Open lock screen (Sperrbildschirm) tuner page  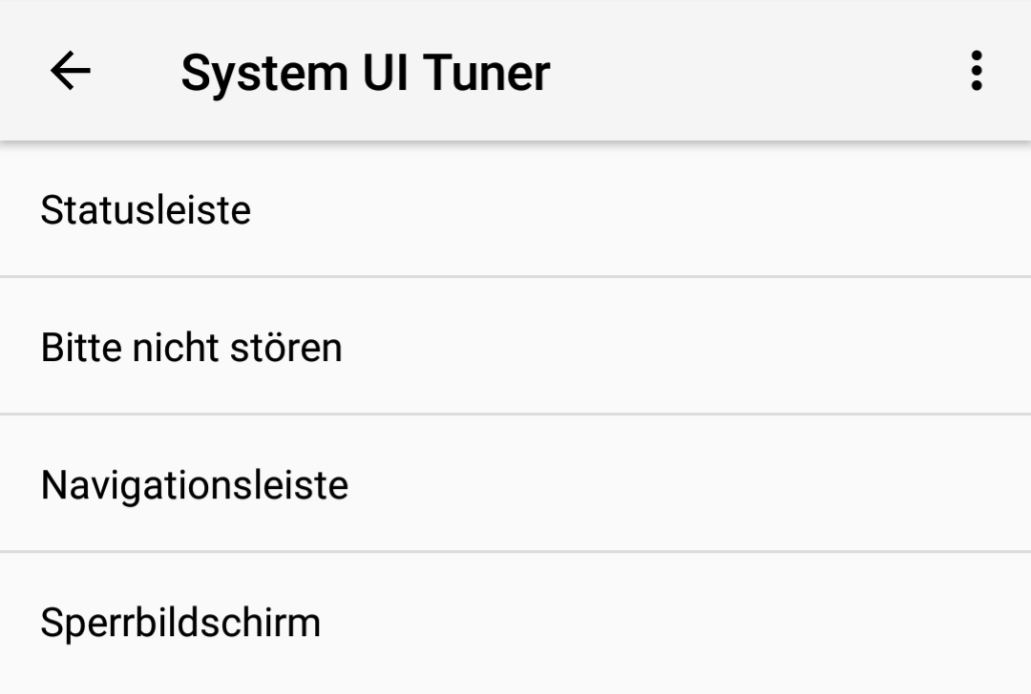(181, 623)
